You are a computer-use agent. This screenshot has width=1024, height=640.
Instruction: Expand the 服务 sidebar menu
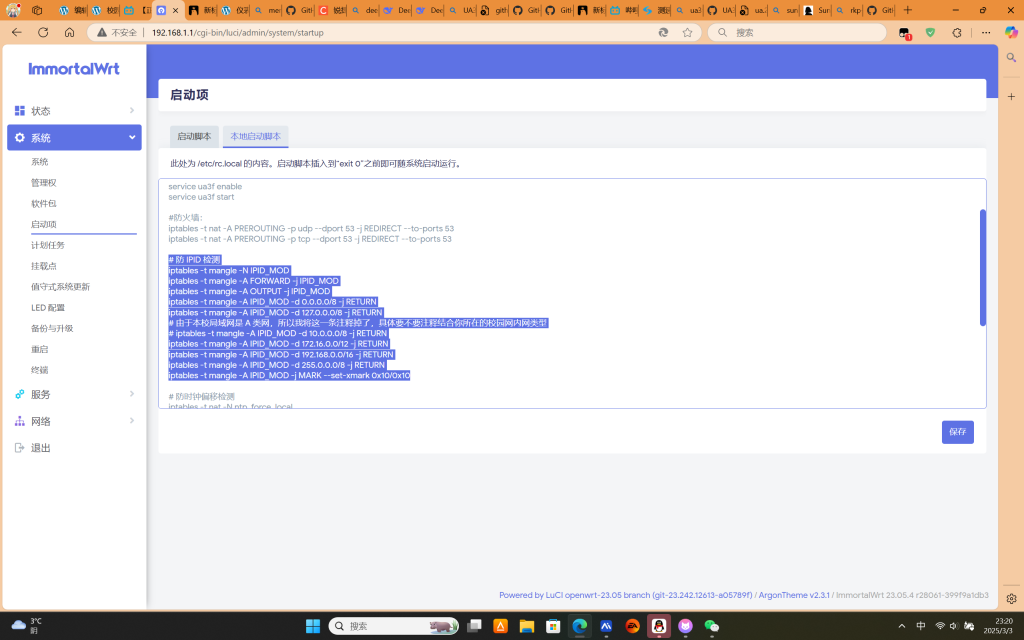[x=74, y=395]
